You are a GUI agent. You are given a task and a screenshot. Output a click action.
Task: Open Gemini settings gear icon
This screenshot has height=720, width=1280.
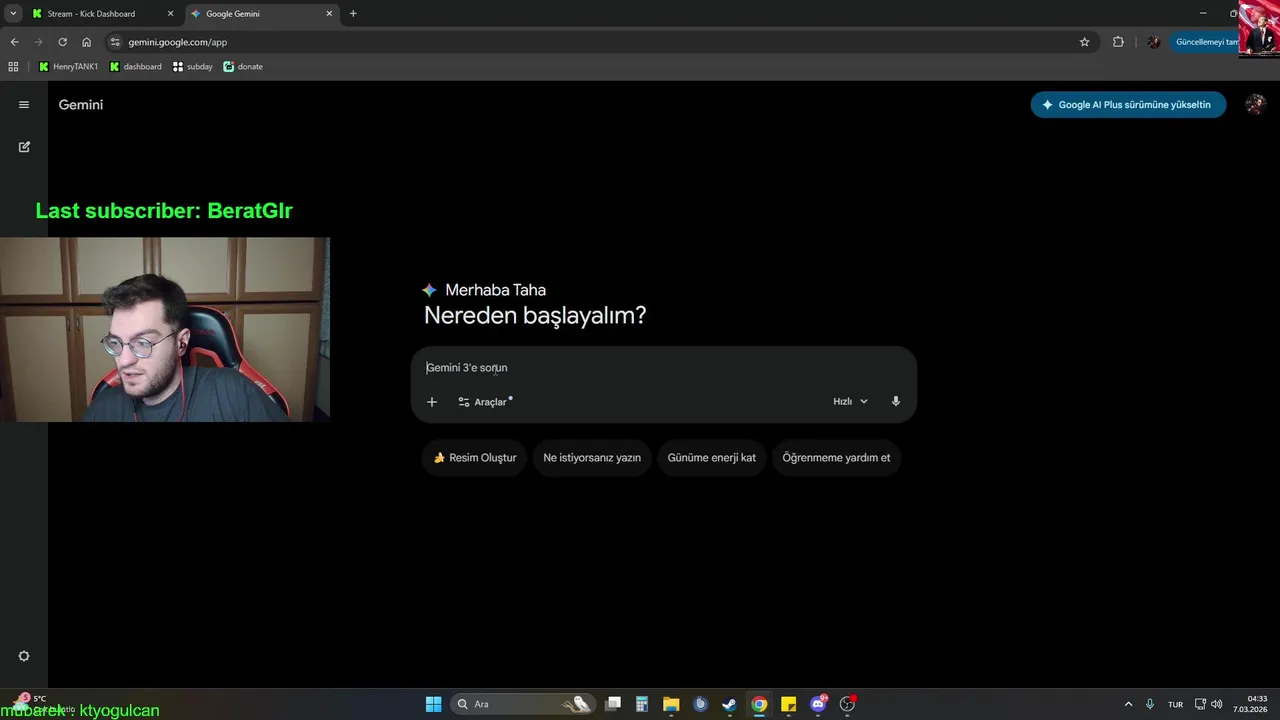pyautogui.click(x=24, y=656)
